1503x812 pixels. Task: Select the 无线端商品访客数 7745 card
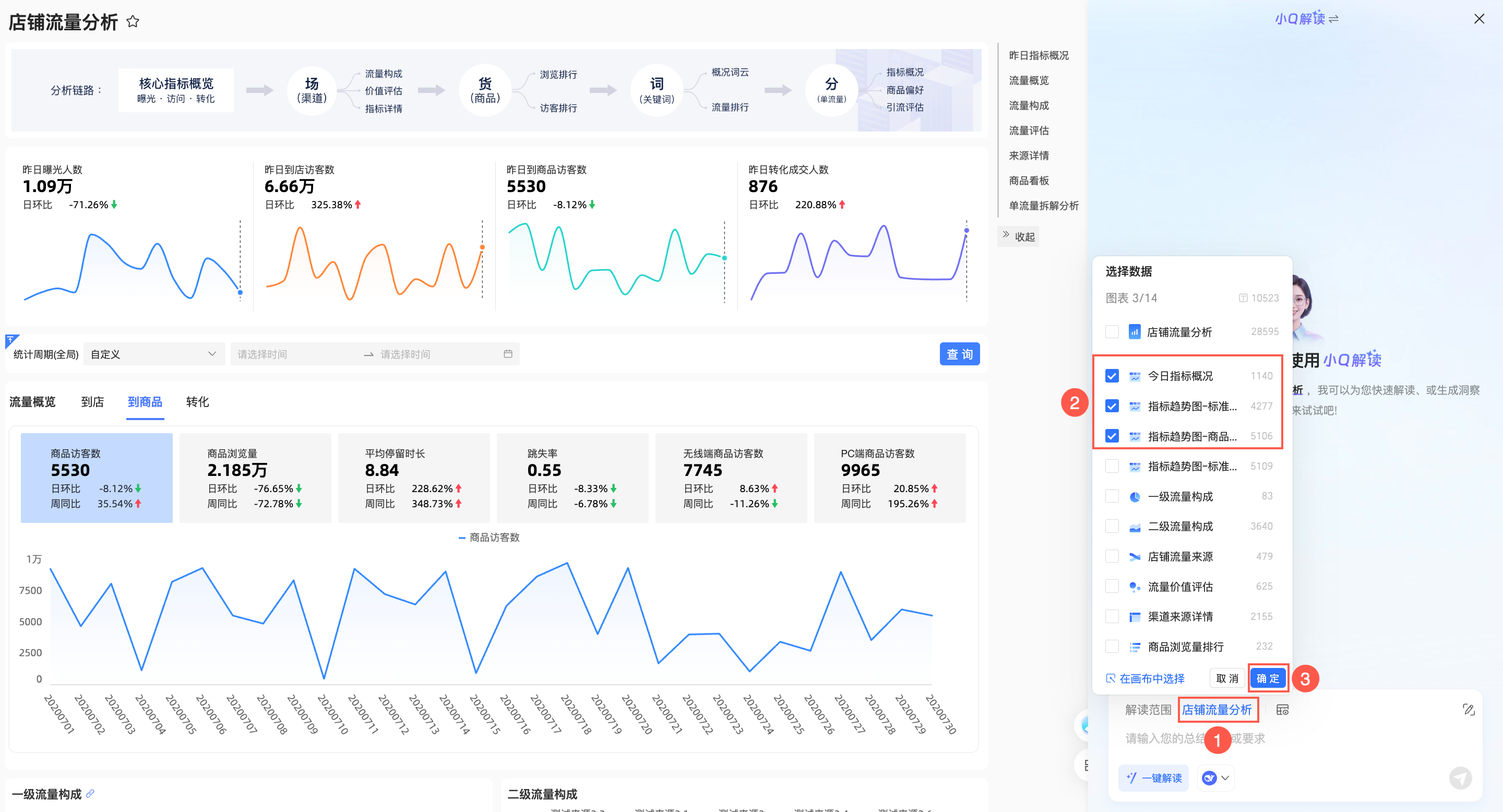(x=731, y=477)
